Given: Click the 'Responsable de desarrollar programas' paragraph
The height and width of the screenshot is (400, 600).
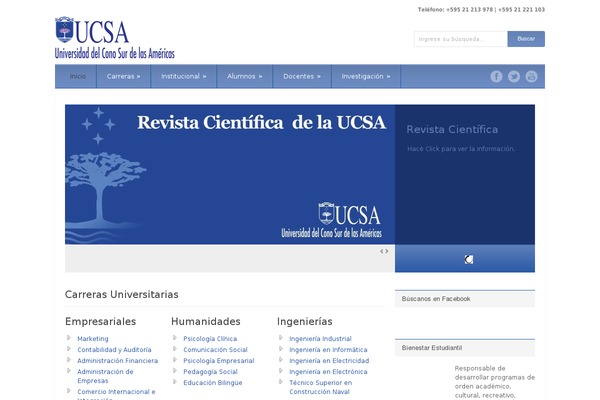Looking at the screenshot, I should [x=495, y=382].
